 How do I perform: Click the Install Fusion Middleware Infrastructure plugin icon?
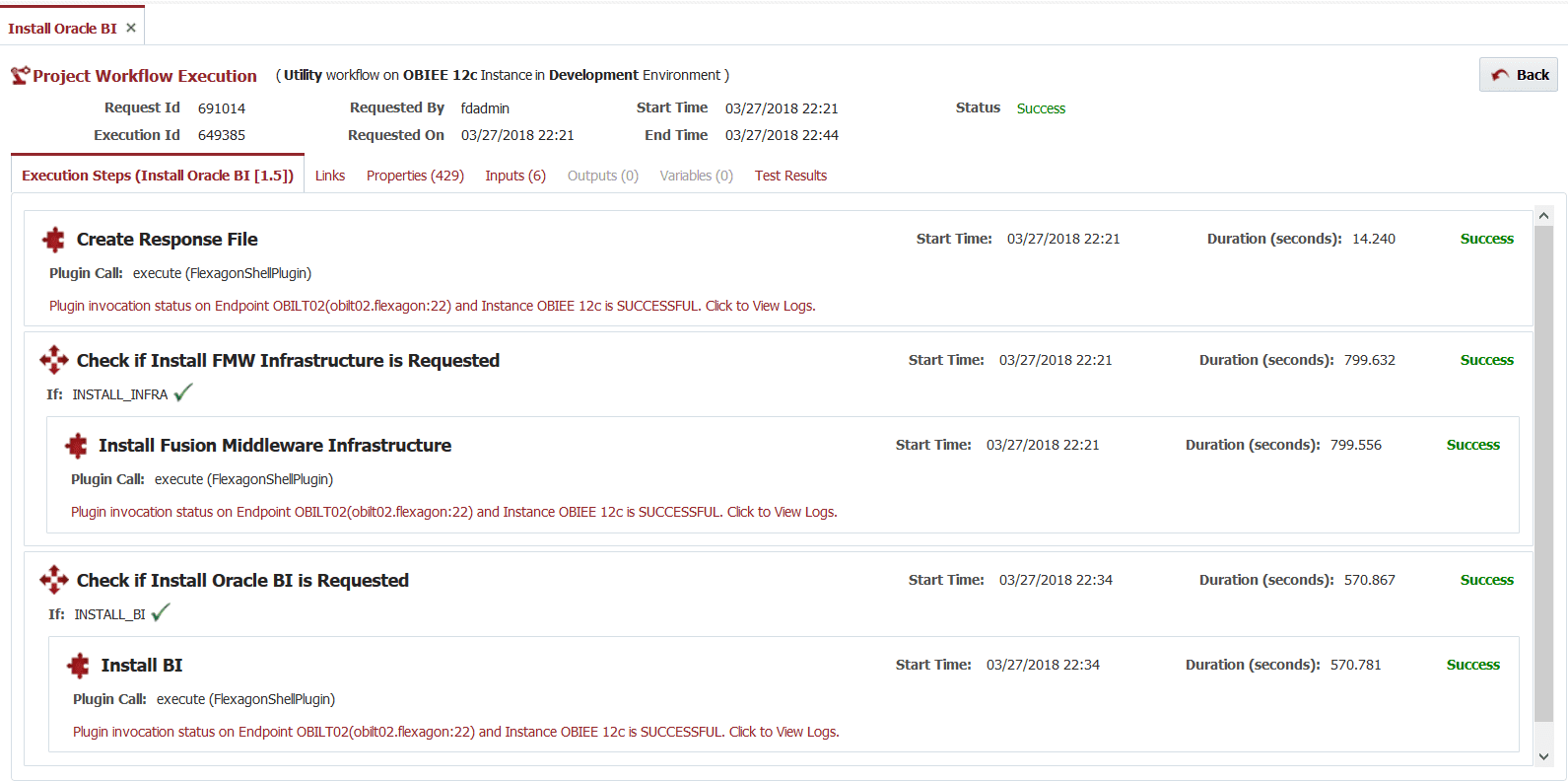[76, 446]
